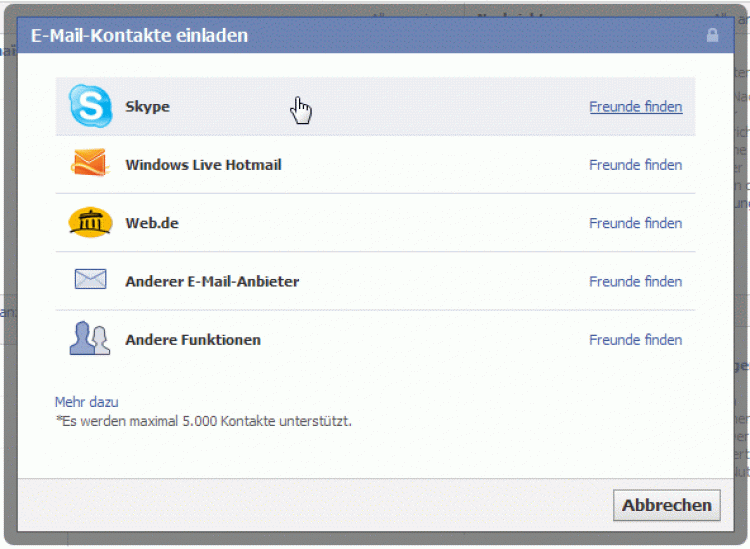Open 'Freunde finden' for Windows Live Hotmail
The width and height of the screenshot is (750, 549).
(635, 165)
